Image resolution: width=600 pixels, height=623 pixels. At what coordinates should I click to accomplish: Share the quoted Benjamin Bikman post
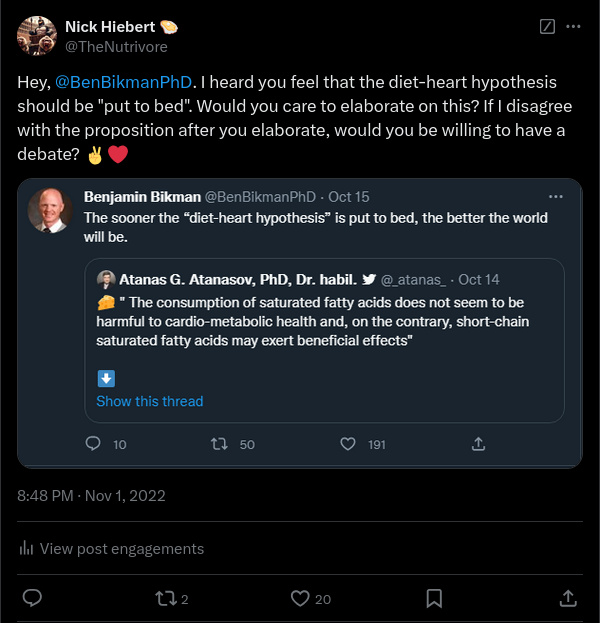(478, 444)
